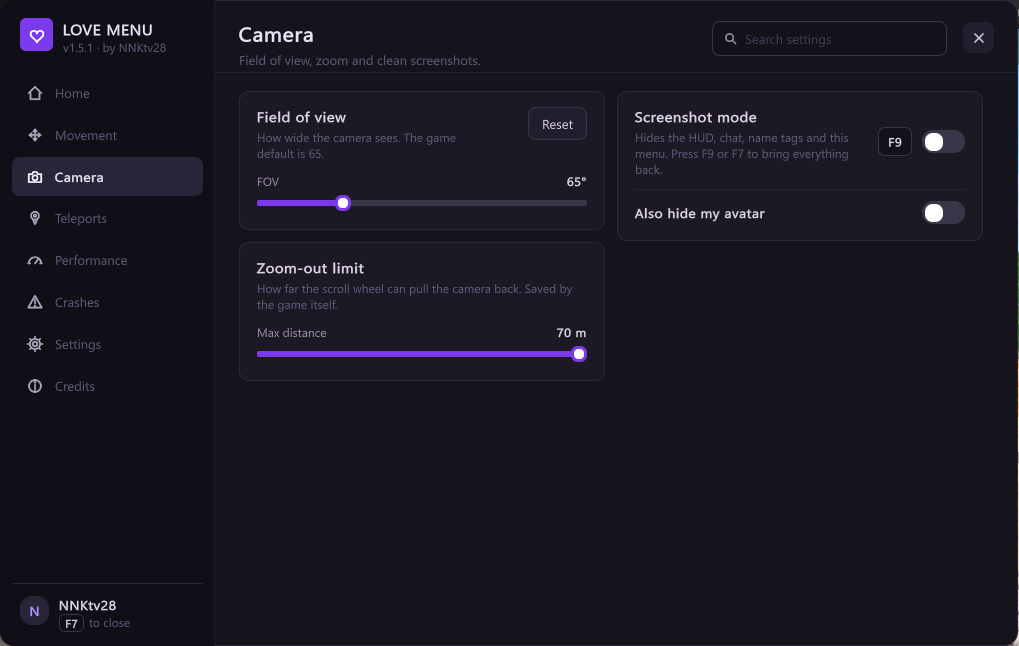1019x646 pixels.
Task: Click the F9 keybind button
Action: (894, 142)
